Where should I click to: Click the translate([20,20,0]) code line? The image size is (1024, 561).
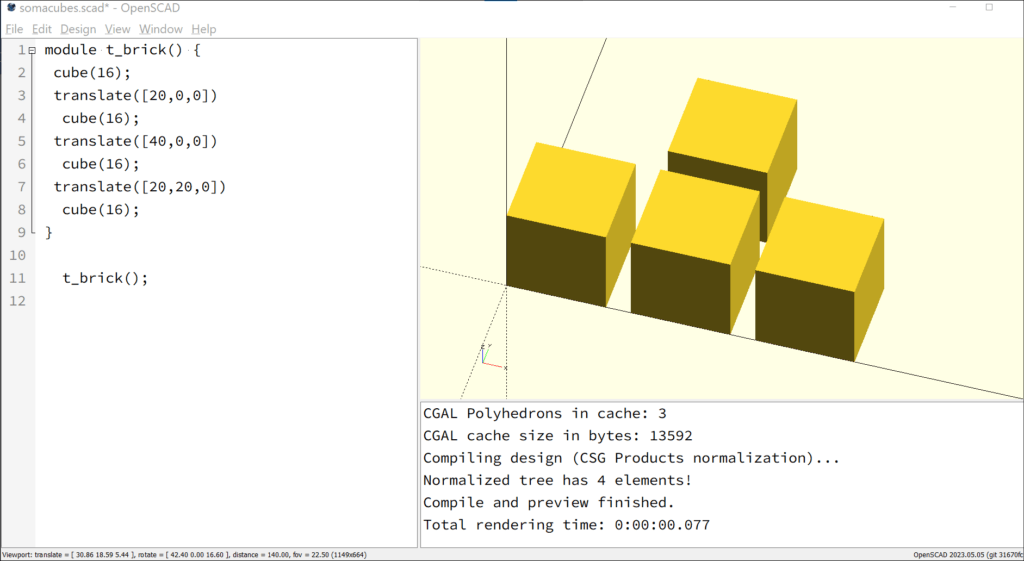tap(140, 187)
